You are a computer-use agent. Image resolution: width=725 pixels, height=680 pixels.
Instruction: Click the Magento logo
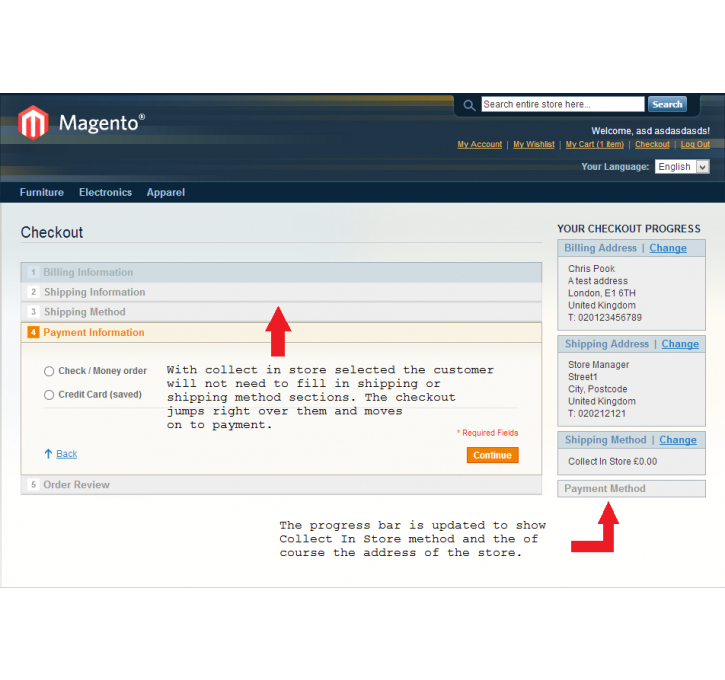point(81,123)
